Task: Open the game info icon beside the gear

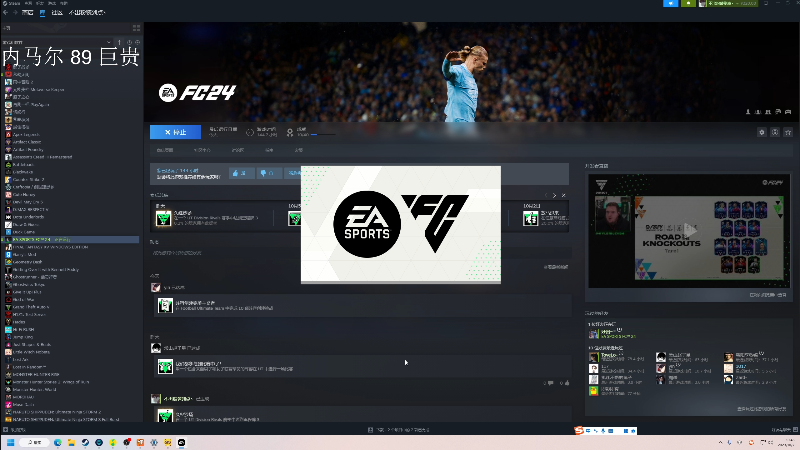Action: [x=775, y=132]
